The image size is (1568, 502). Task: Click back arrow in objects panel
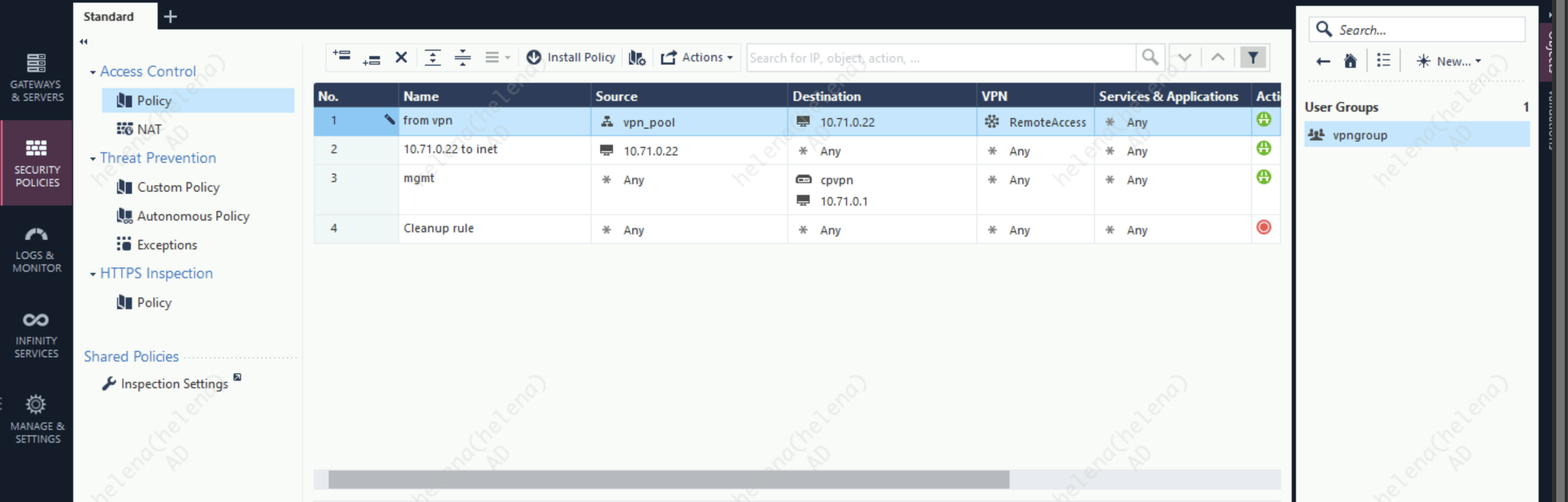(1323, 61)
